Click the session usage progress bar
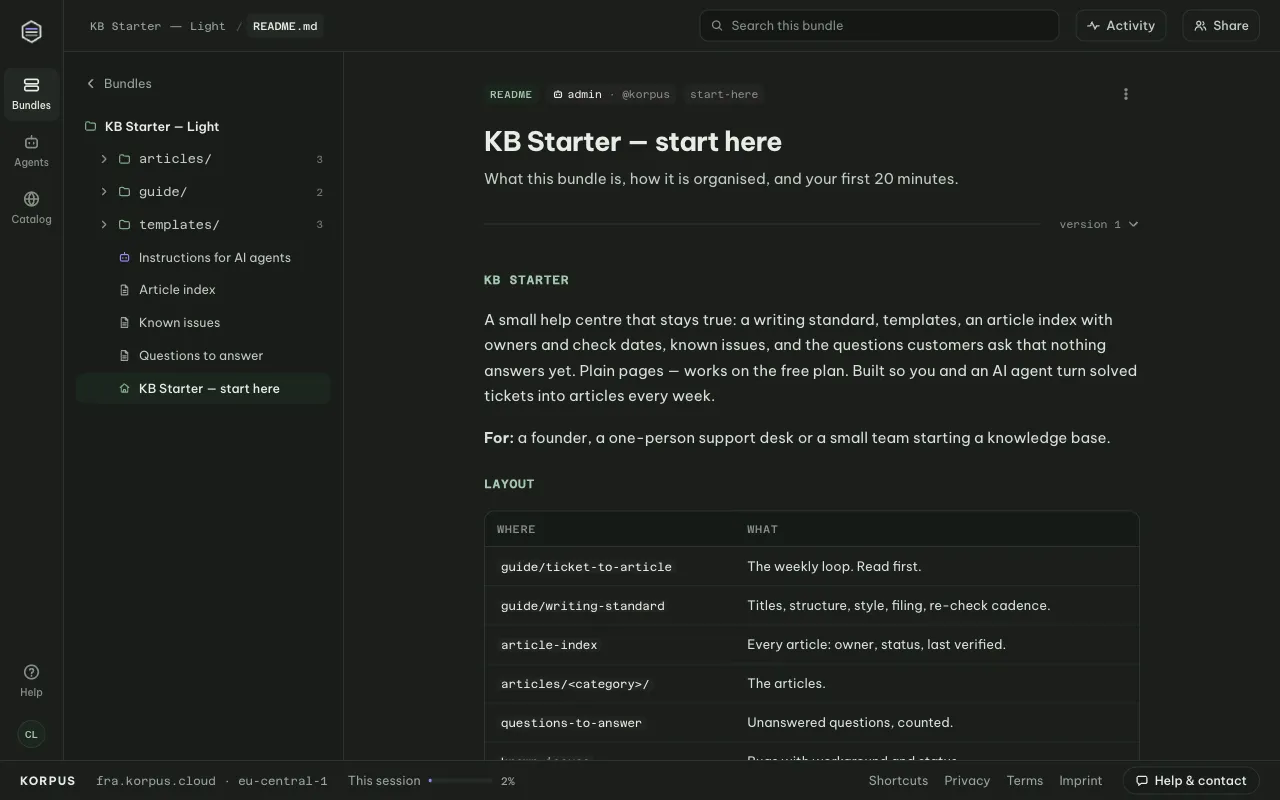Viewport: 1280px width, 800px height. (460, 781)
